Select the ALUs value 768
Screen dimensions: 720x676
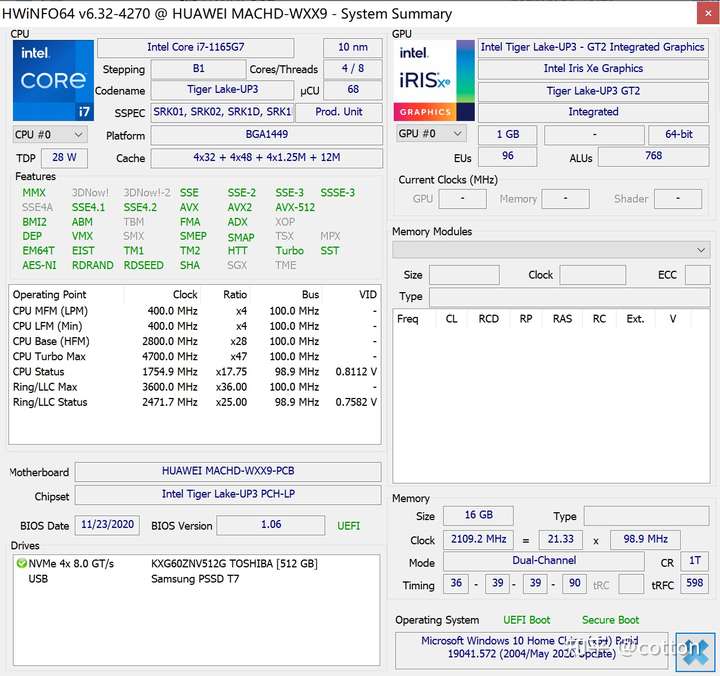point(653,156)
